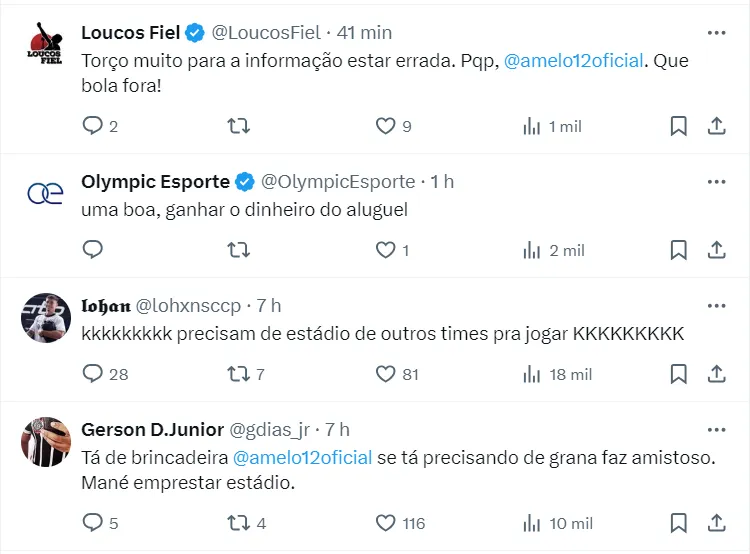Reply to lohan's tweet with 28 replies

coord(93,374)
